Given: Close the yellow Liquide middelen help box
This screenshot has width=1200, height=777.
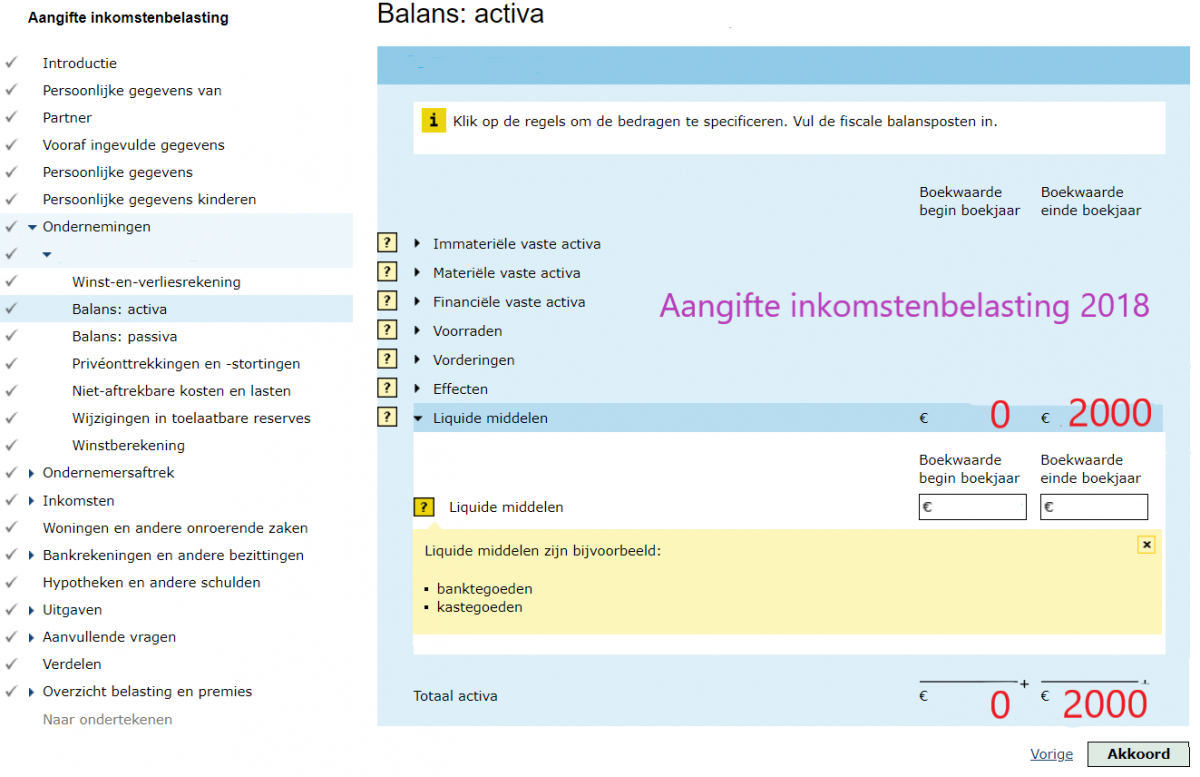Looking at the screenshot, I should click(x=1146, y=545).
